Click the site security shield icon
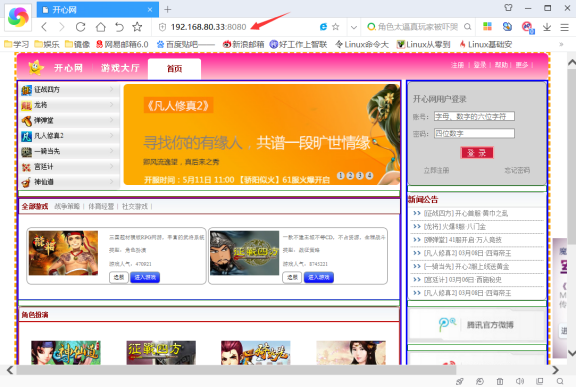This screenshot has height=387, width=576. [162, 27]
